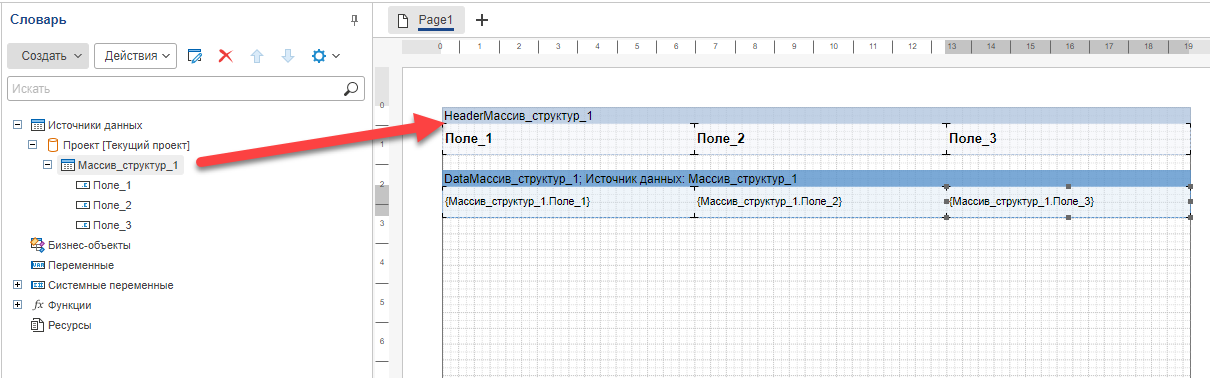Click the Ресурсы documents icon
The width and height of the screenshot is (1210, 378).
point(38,325)
